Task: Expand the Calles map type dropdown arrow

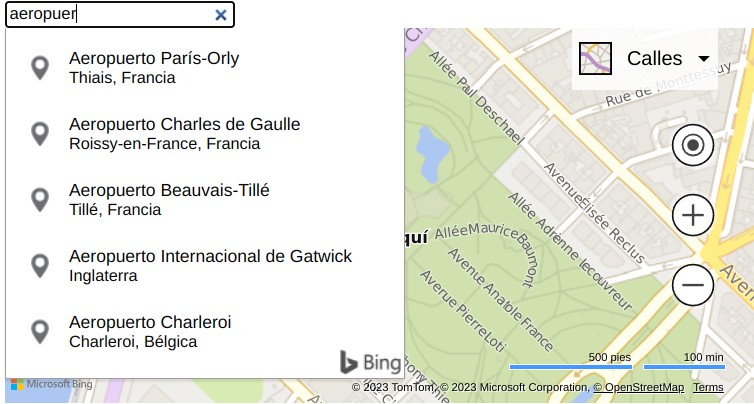Action: (x=704, y=59)
